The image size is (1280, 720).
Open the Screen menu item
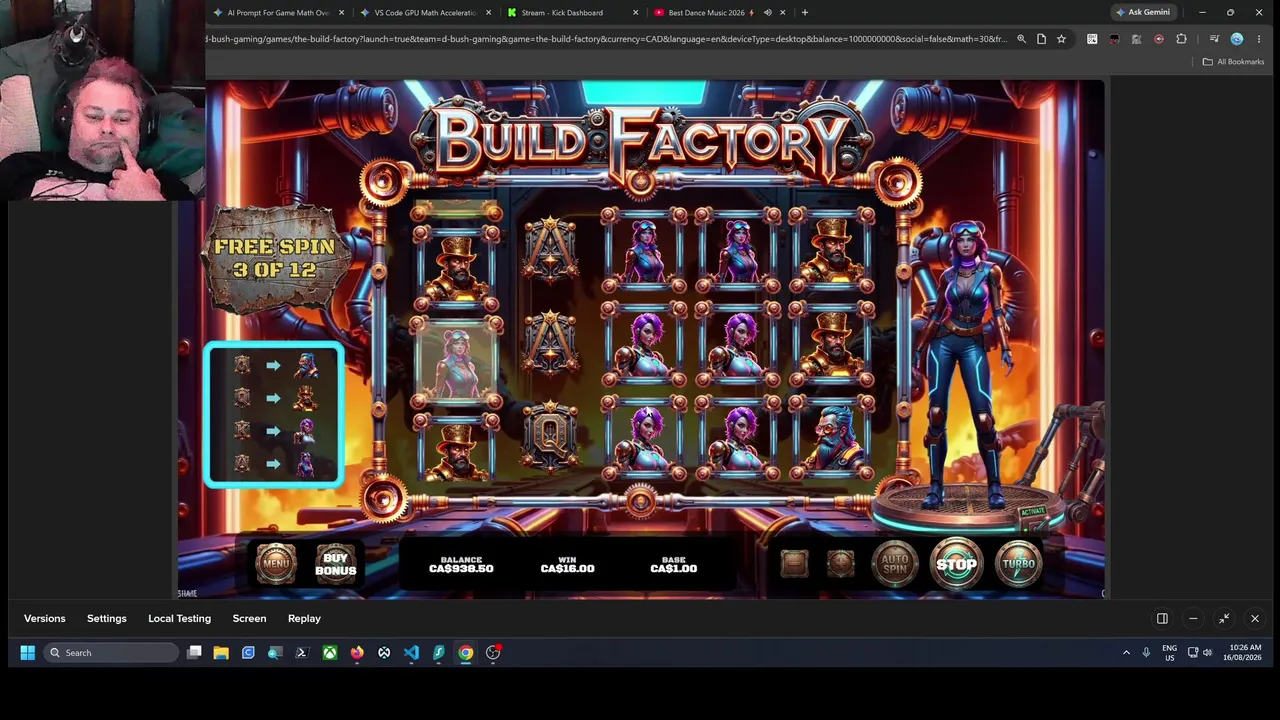click(250, 619)
